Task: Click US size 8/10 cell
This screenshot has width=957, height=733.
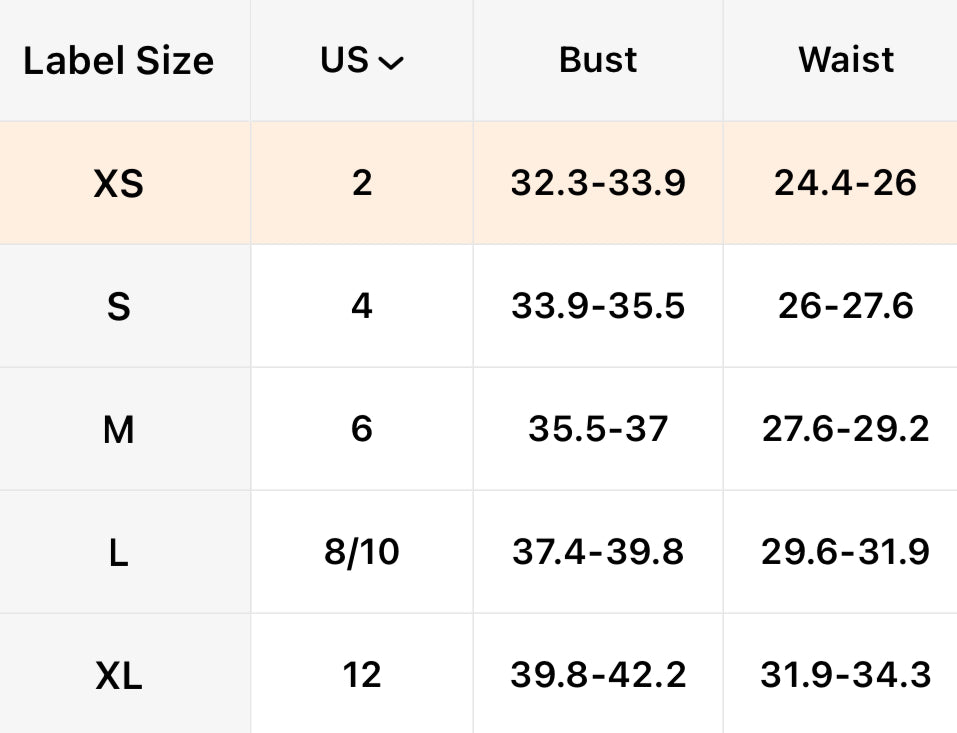Action: coord(362,552)
